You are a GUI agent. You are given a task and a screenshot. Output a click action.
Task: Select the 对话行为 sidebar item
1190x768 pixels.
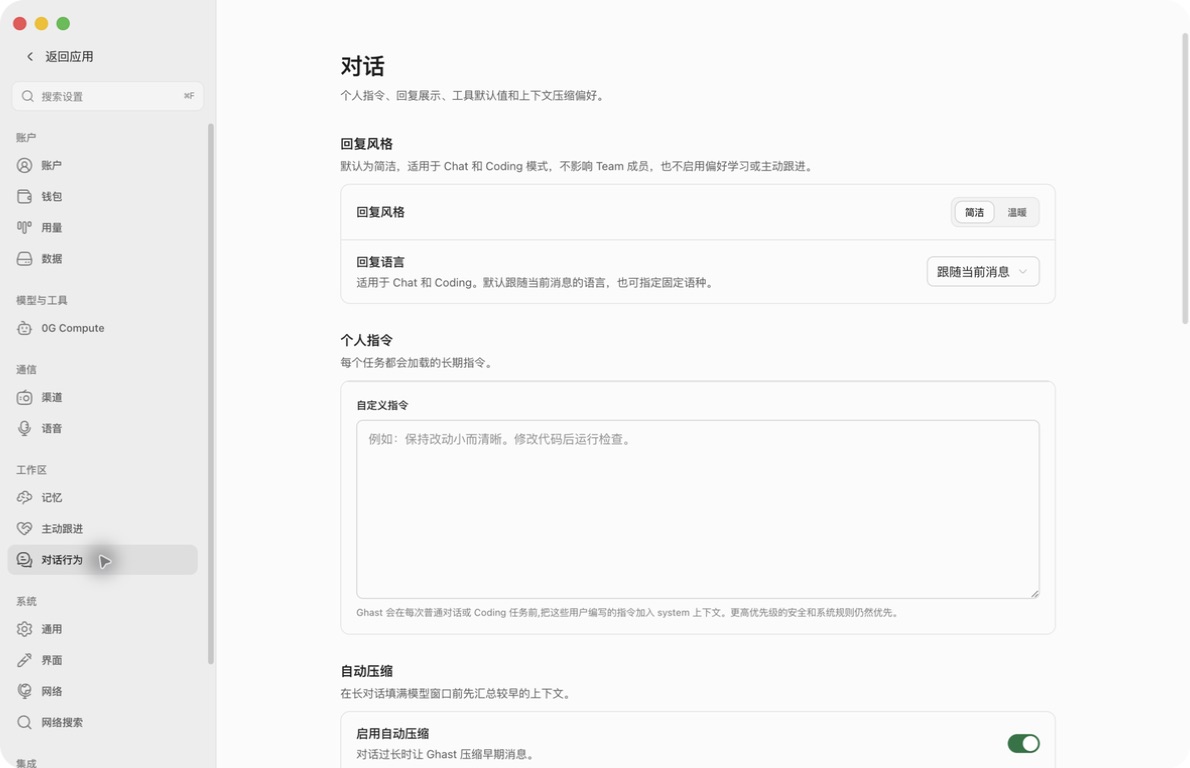tap(102, 560)
